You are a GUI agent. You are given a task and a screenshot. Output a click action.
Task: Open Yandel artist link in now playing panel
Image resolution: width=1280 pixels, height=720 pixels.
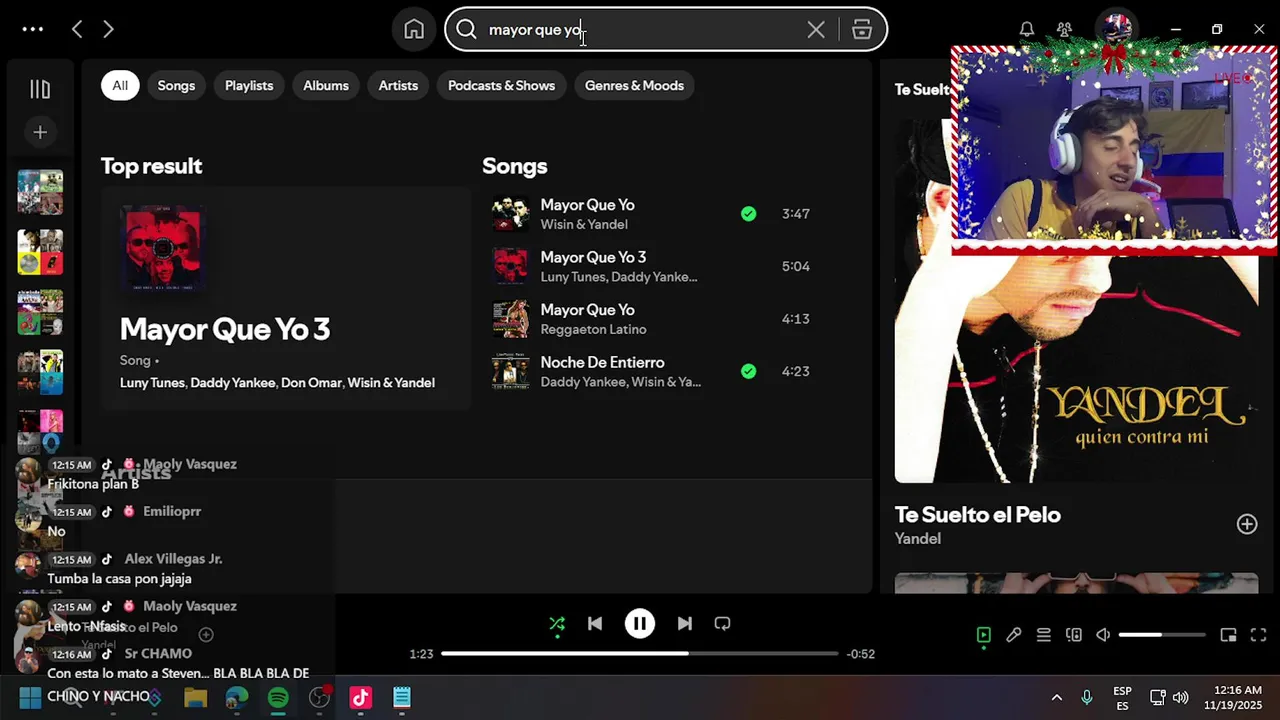click(x=918, y=539)
